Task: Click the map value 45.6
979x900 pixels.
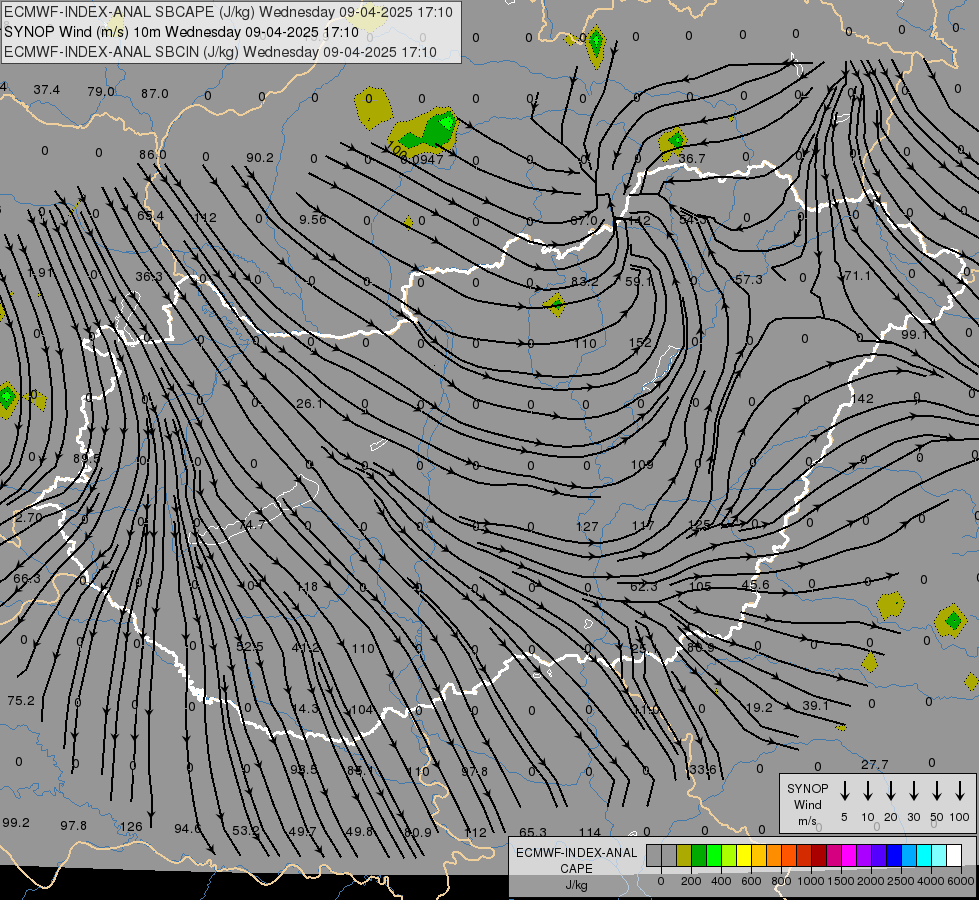Action: coord(755,585)
